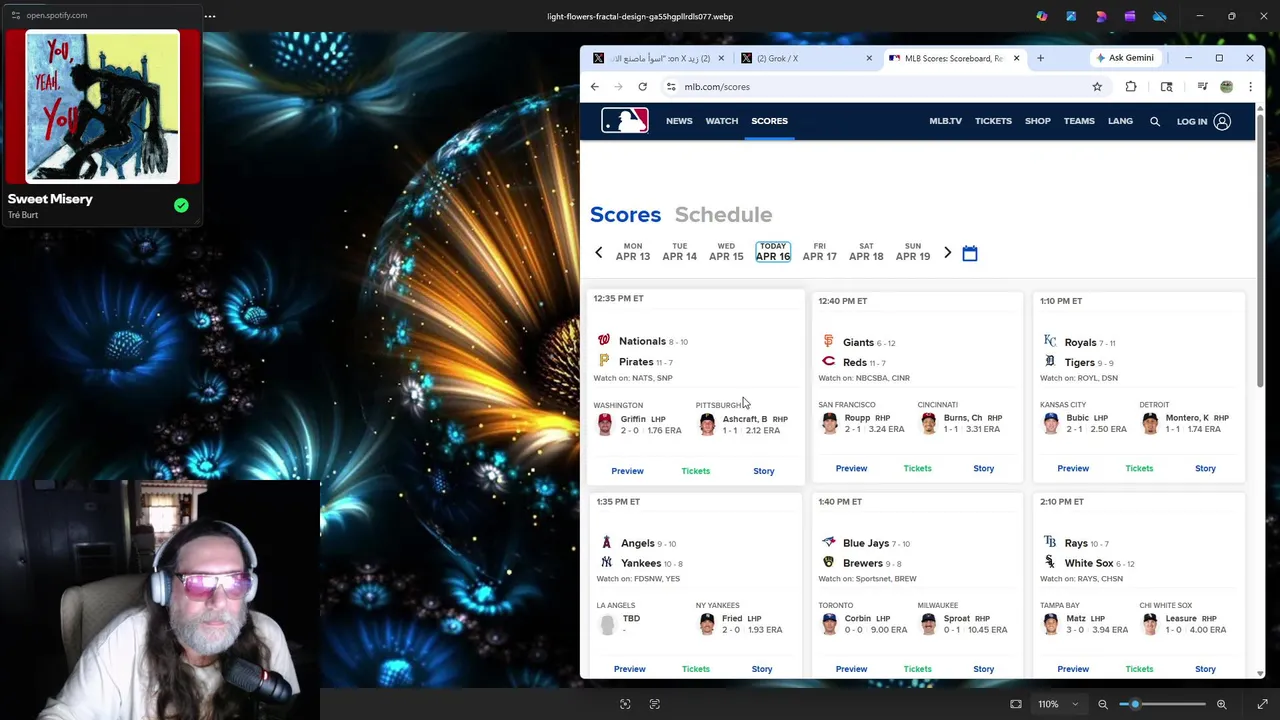Open Tickets for Giants vs Reds
Viewport: 1280px width, 720px height.
pos(917,468)
